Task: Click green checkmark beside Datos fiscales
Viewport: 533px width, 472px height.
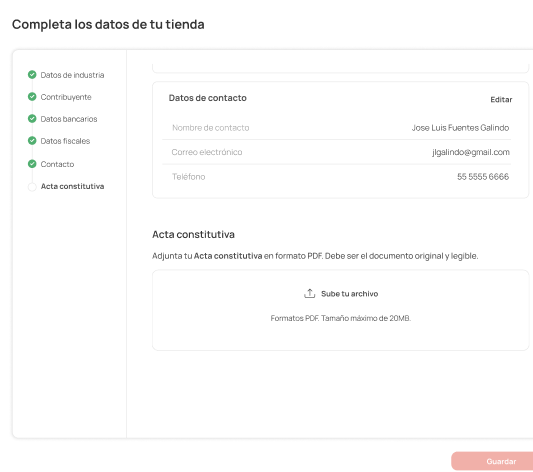Action: (x=32, y=141)
